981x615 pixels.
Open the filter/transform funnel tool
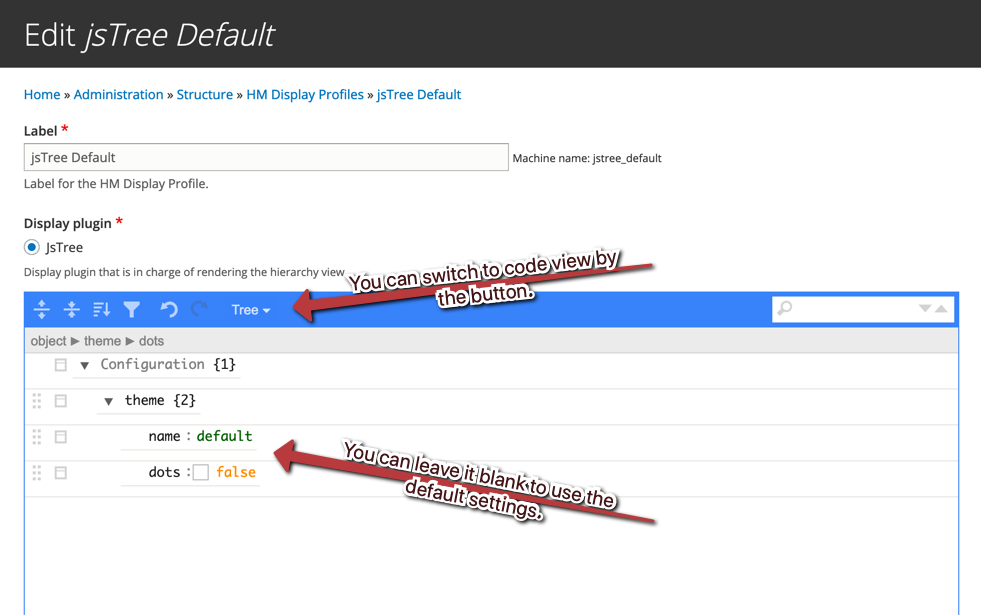point(131,309)
